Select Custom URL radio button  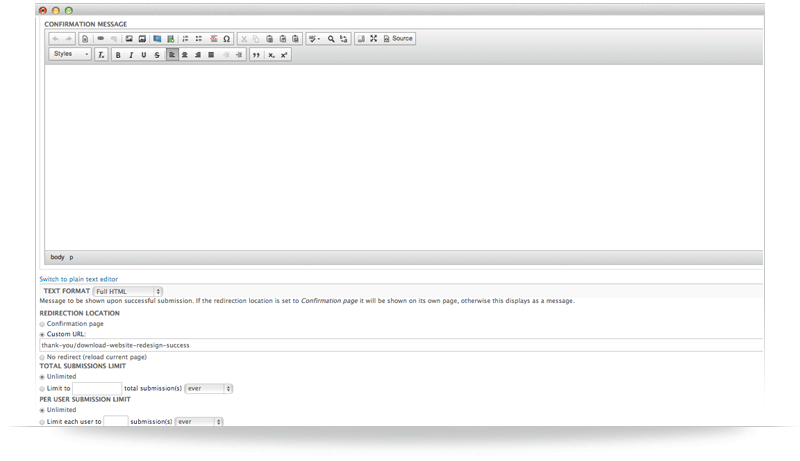point(42,335)
